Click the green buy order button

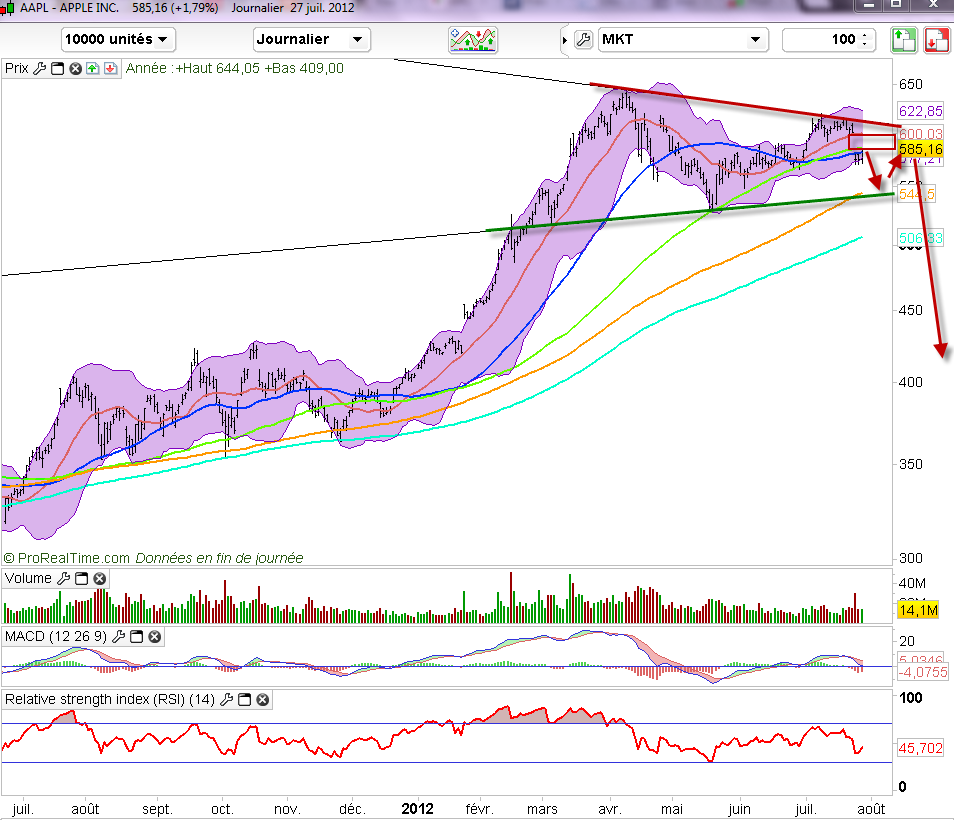904,40
